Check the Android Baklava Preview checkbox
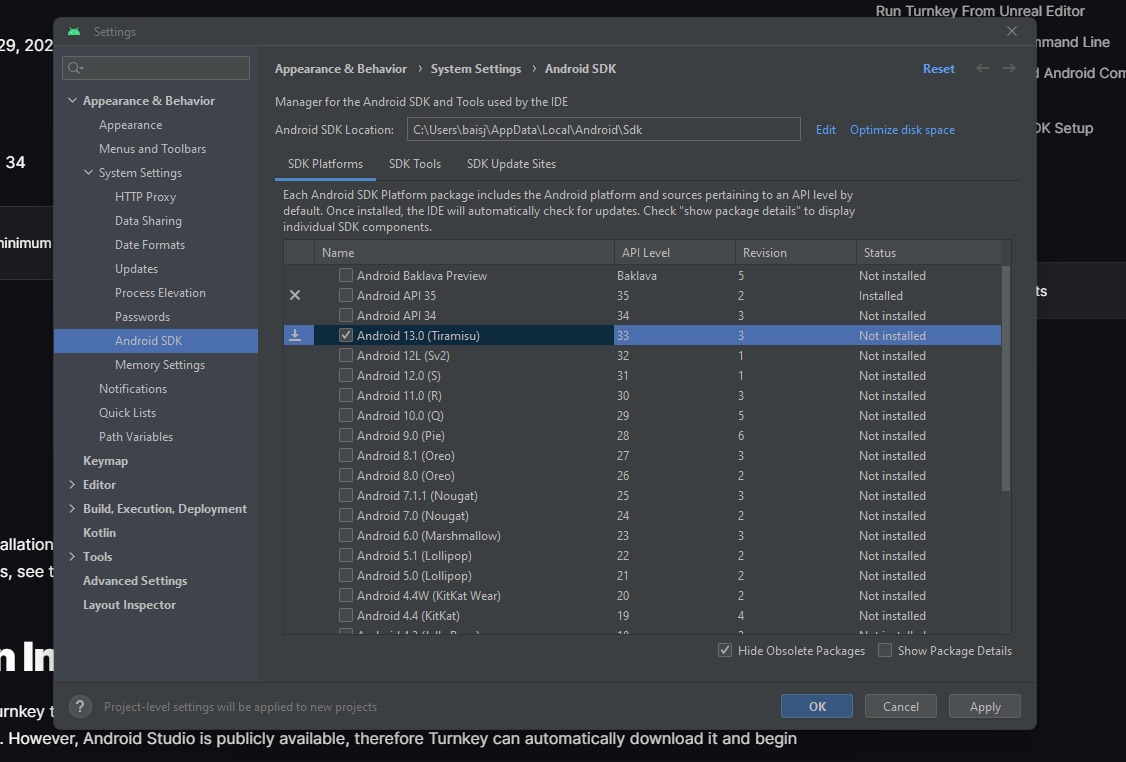Screen dimensions: 1126x762 pos(346,275)
